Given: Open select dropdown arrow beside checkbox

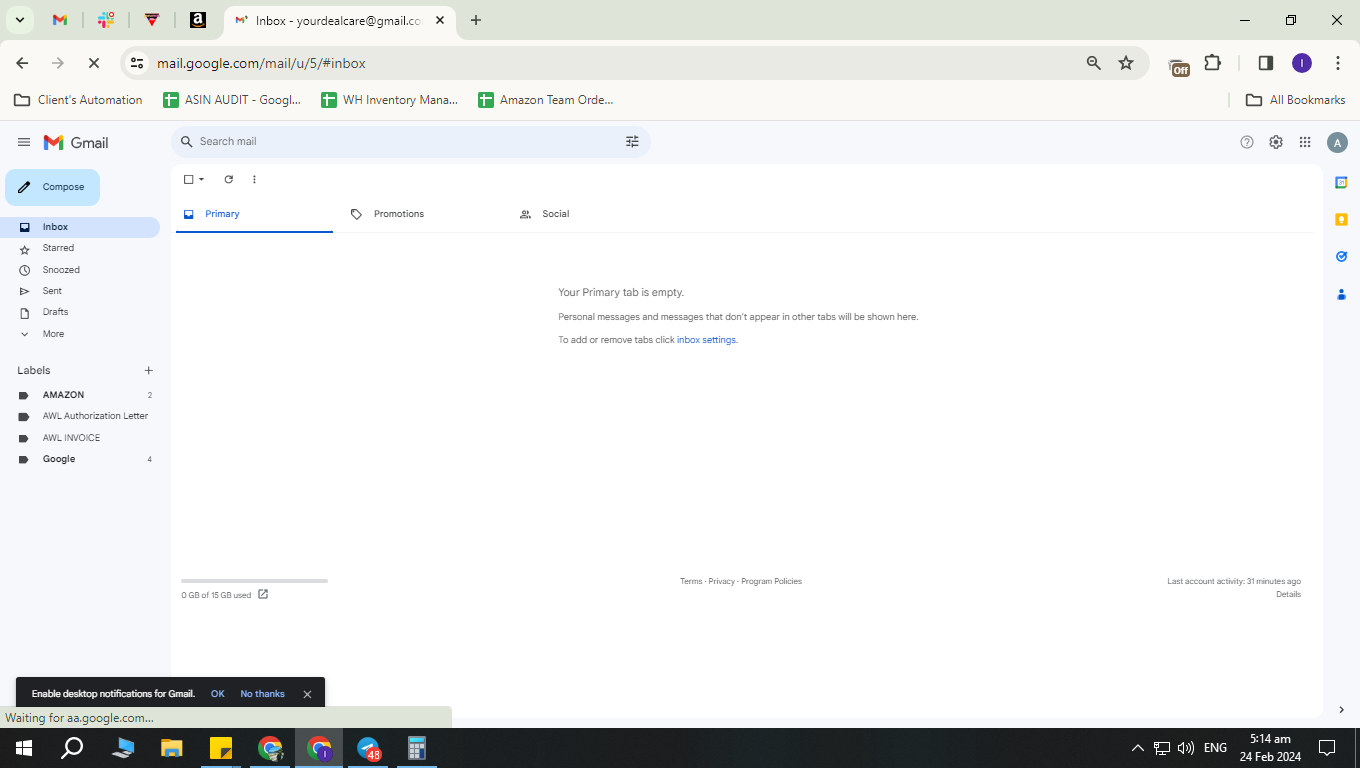Looking at the screenshot, I should tap(201, 180).
